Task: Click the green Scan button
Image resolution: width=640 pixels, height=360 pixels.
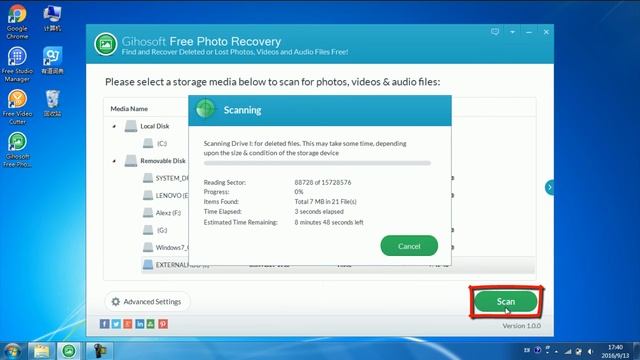Action: click(x=505, y=301)
